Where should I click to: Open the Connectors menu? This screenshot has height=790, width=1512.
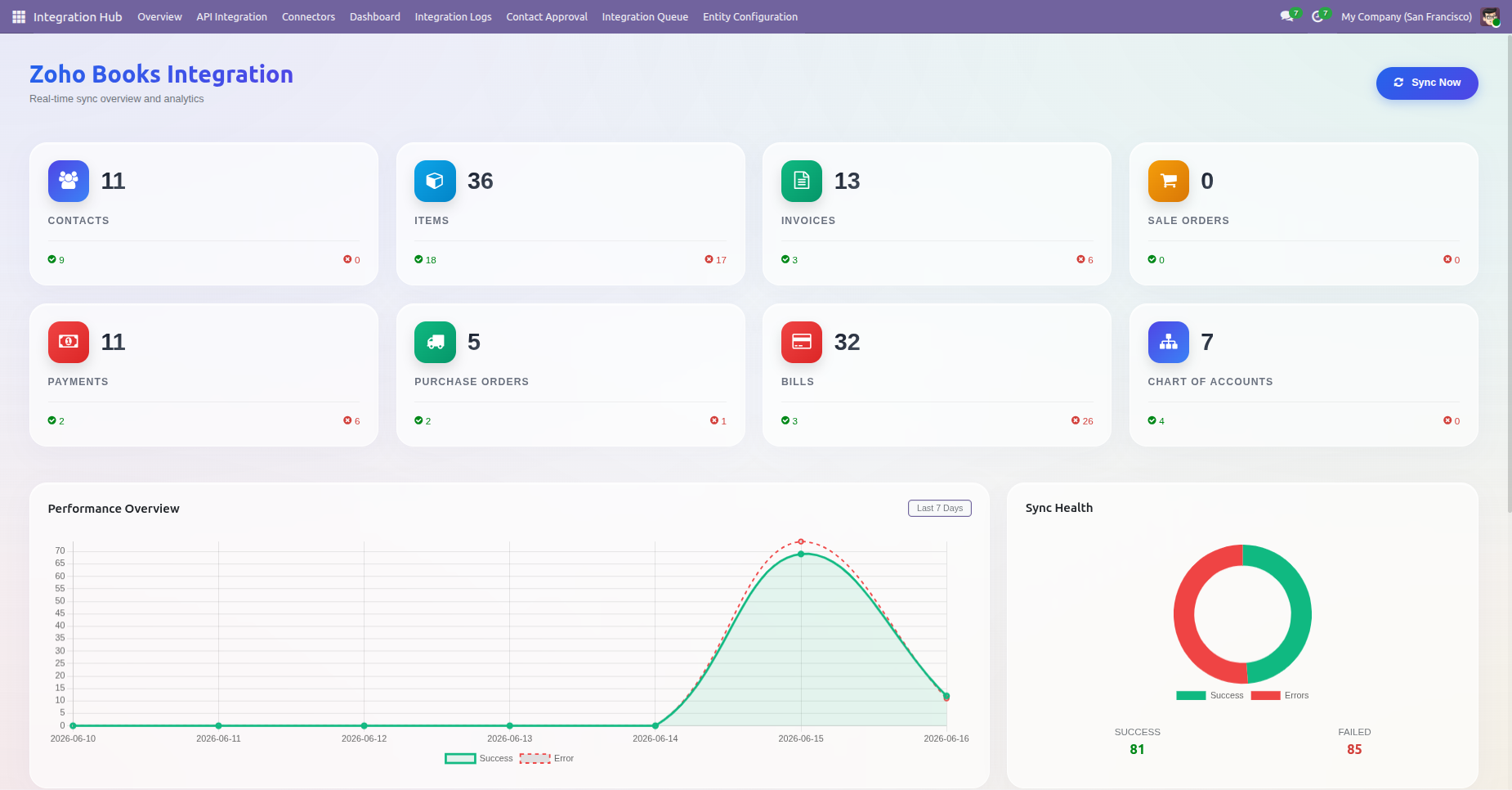coord(308,16)
